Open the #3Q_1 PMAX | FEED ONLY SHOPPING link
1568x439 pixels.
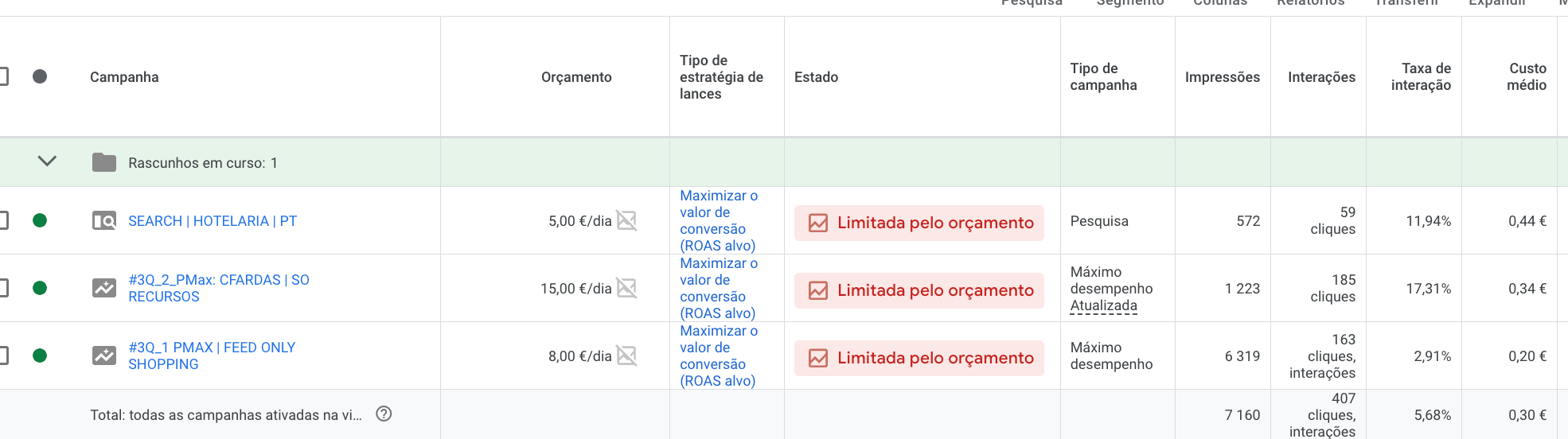[x=212, y=355]
